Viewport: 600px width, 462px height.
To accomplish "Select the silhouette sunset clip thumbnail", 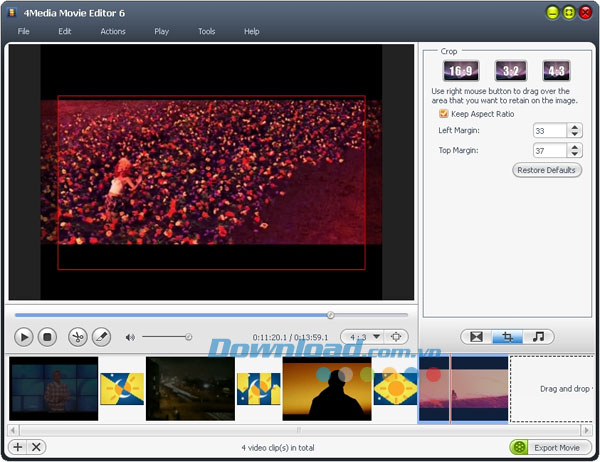I will pos(327,389).
